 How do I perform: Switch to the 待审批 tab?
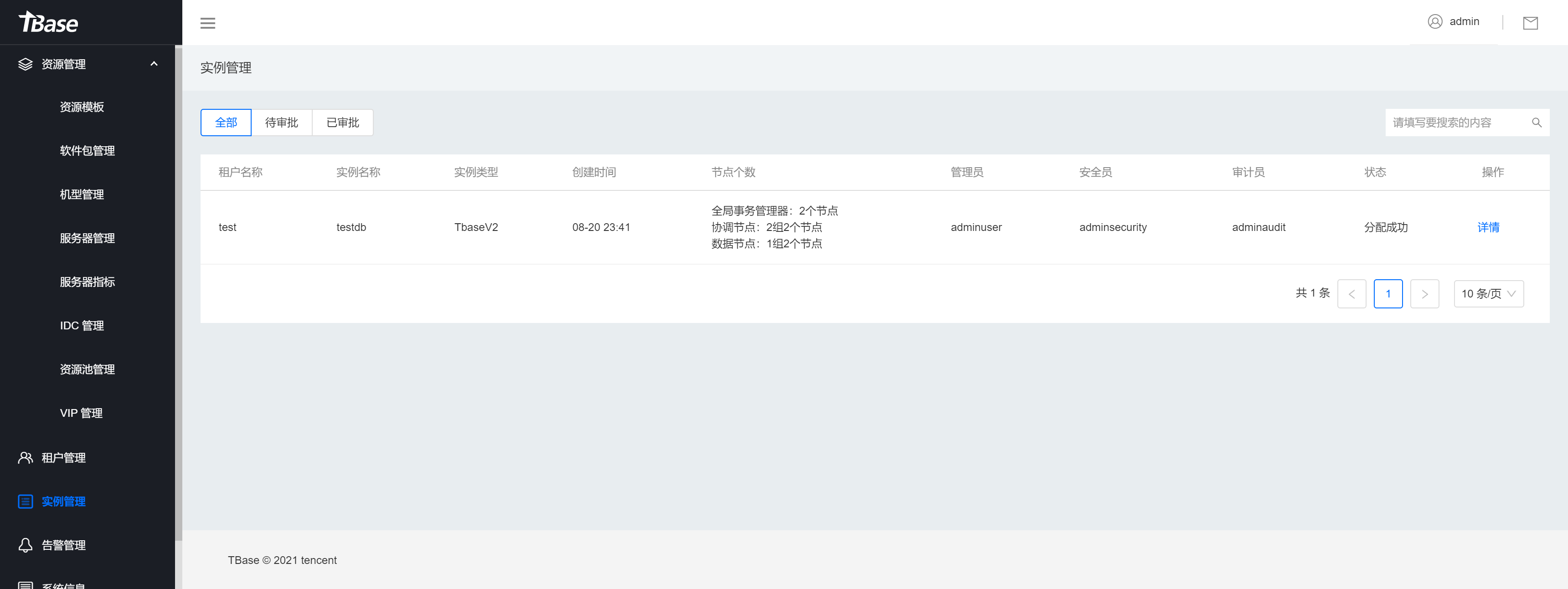click(x=282, y=122)
